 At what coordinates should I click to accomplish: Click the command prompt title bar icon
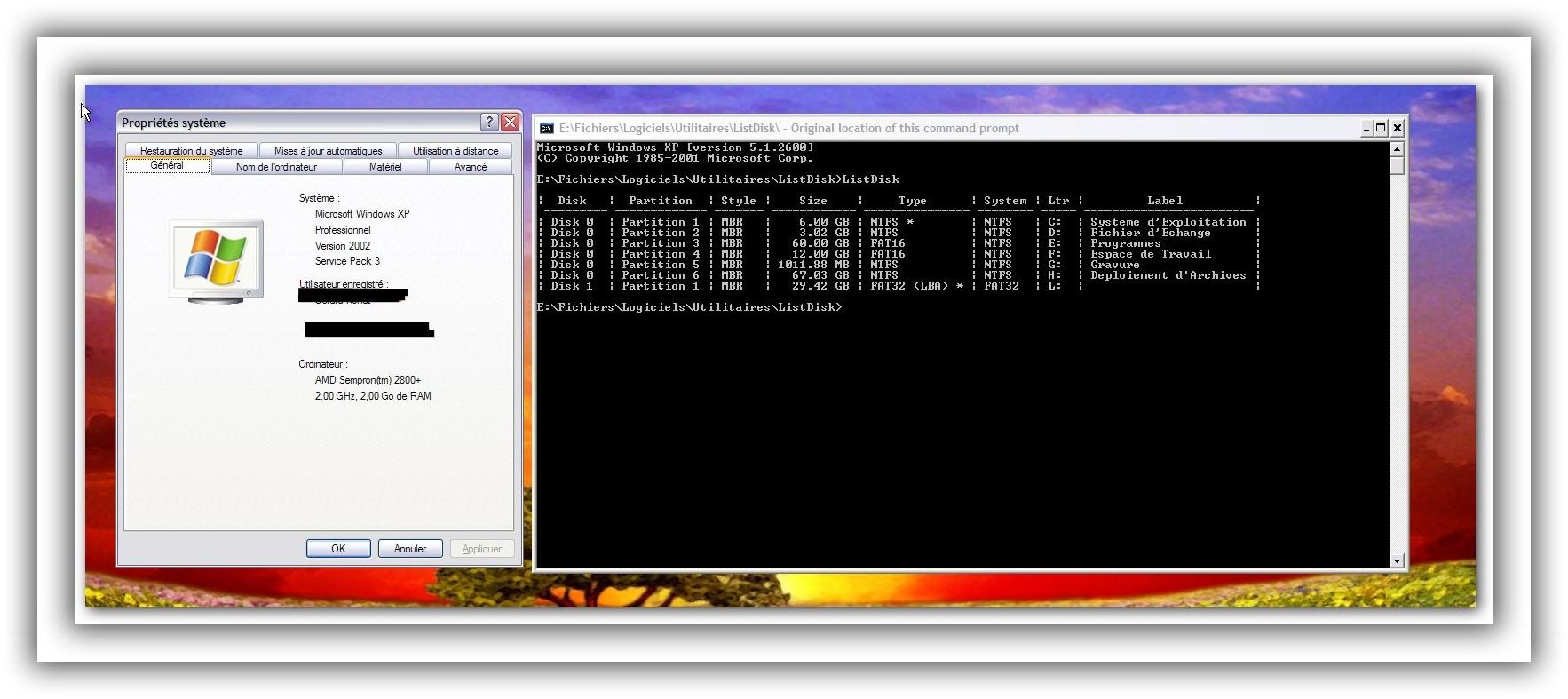(x=547, y=129)
